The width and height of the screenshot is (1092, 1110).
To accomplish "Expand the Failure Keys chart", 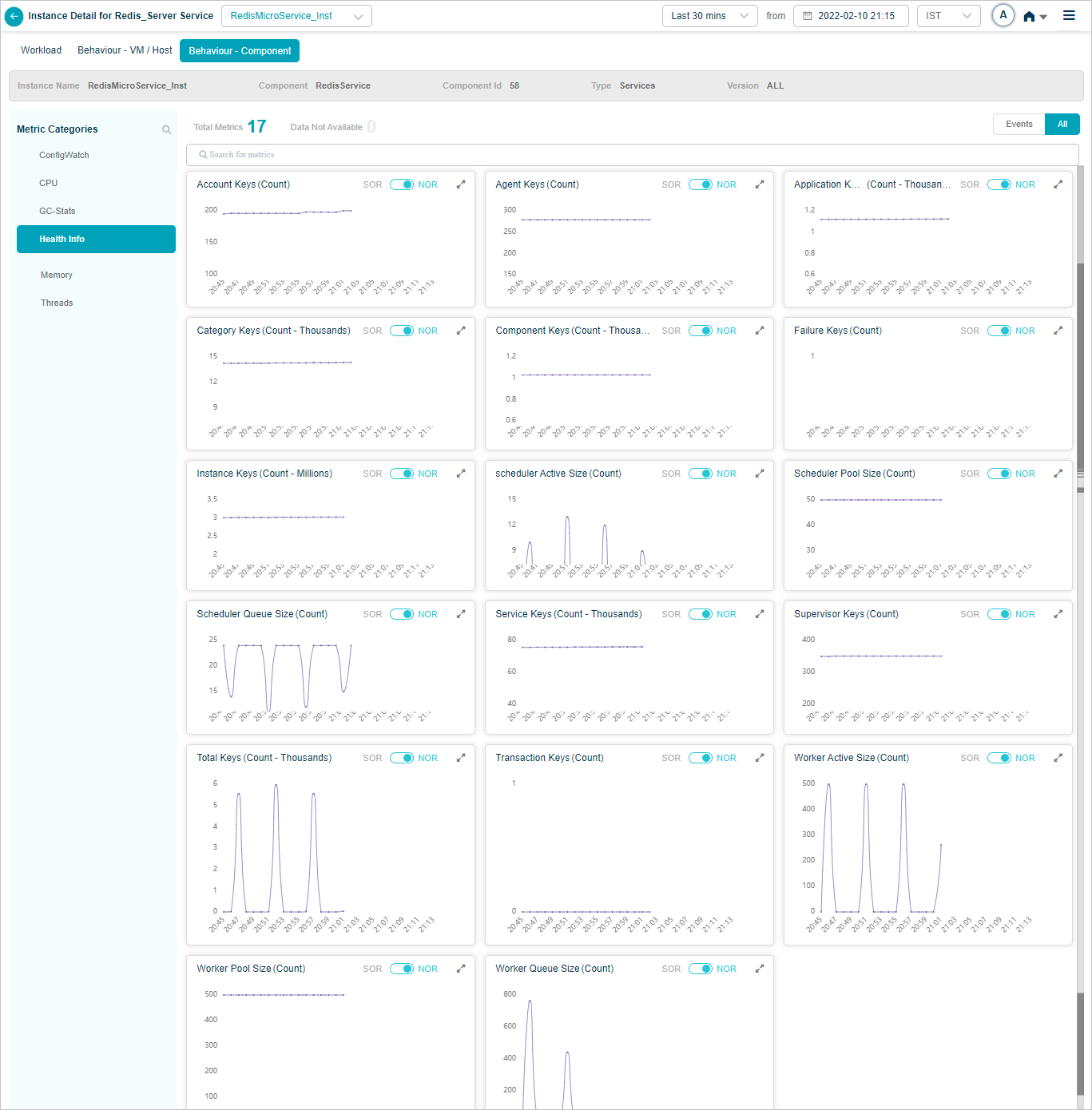I will coord(1058,331).
